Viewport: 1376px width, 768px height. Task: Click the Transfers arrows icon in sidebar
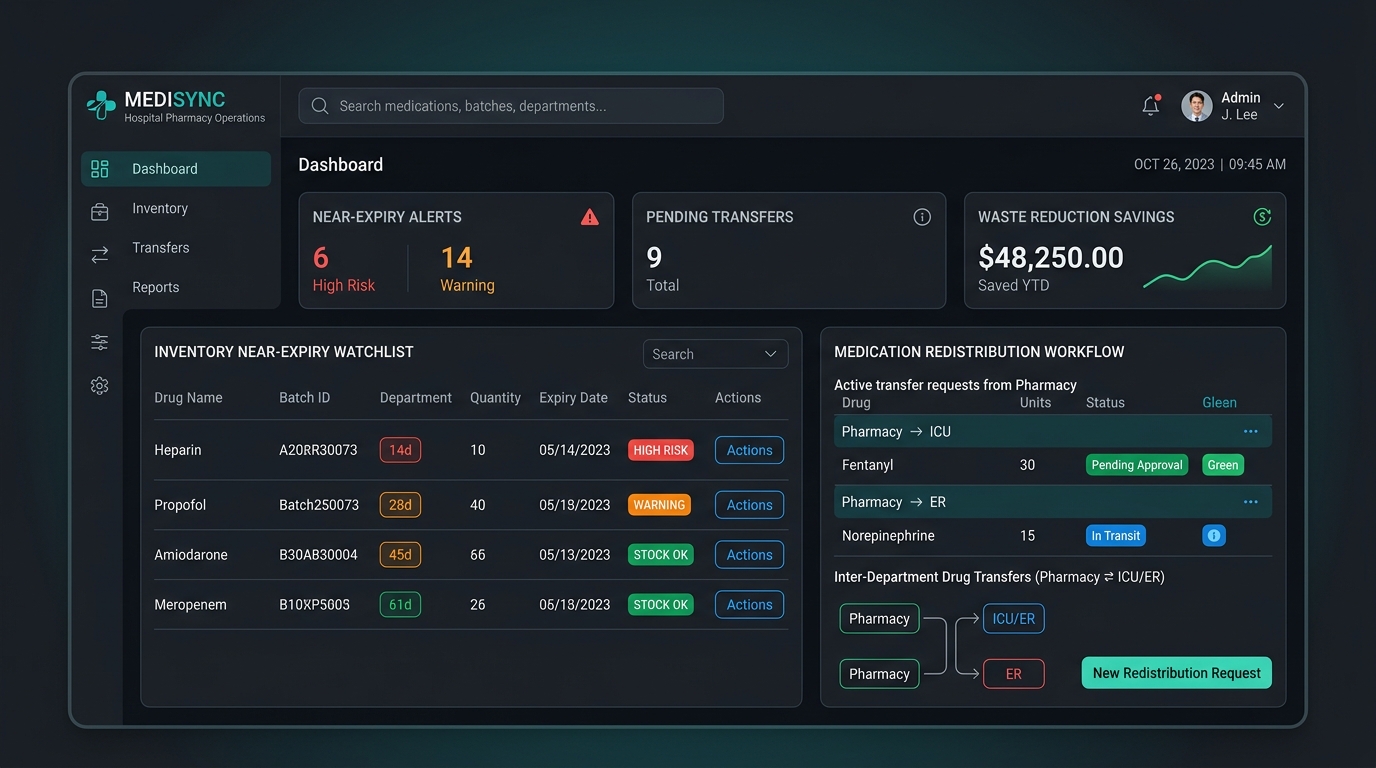[100, 255]
